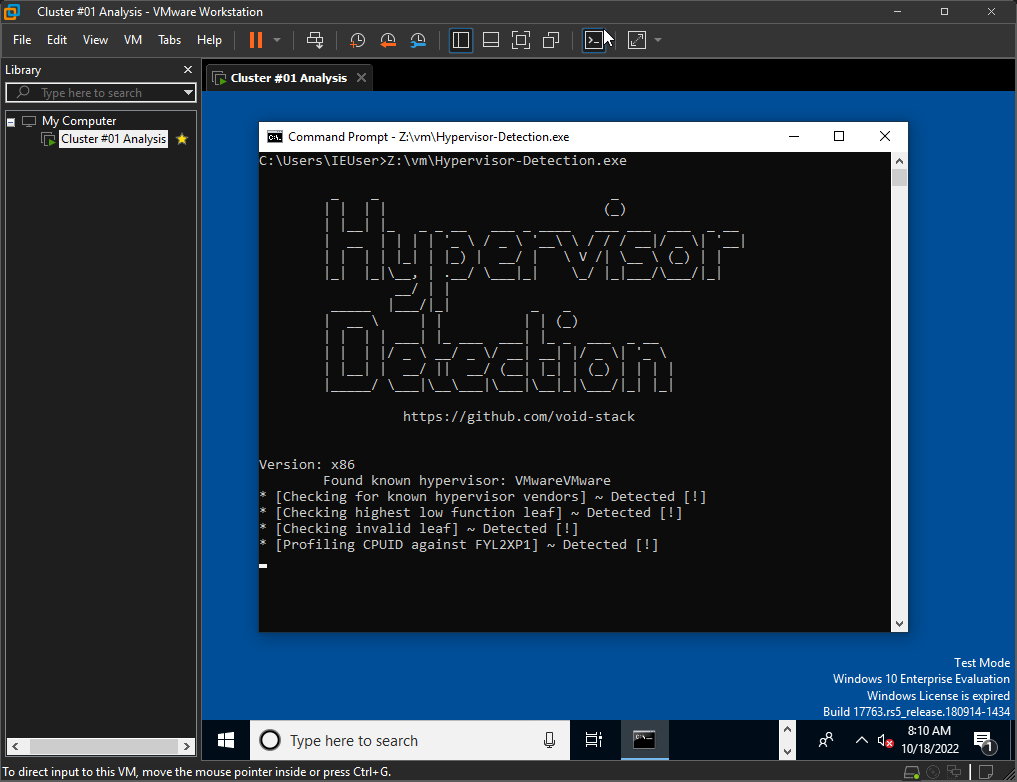This screenshot has width=1017, height=782.
Task: Select Cluster #01 Analysis in the library
Action: pyautogui.click(x=112, y=139)
